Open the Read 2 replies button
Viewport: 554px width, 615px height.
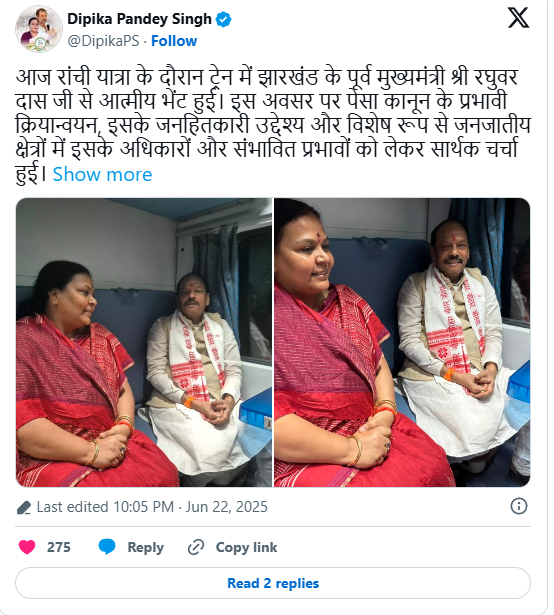(273, 583)
